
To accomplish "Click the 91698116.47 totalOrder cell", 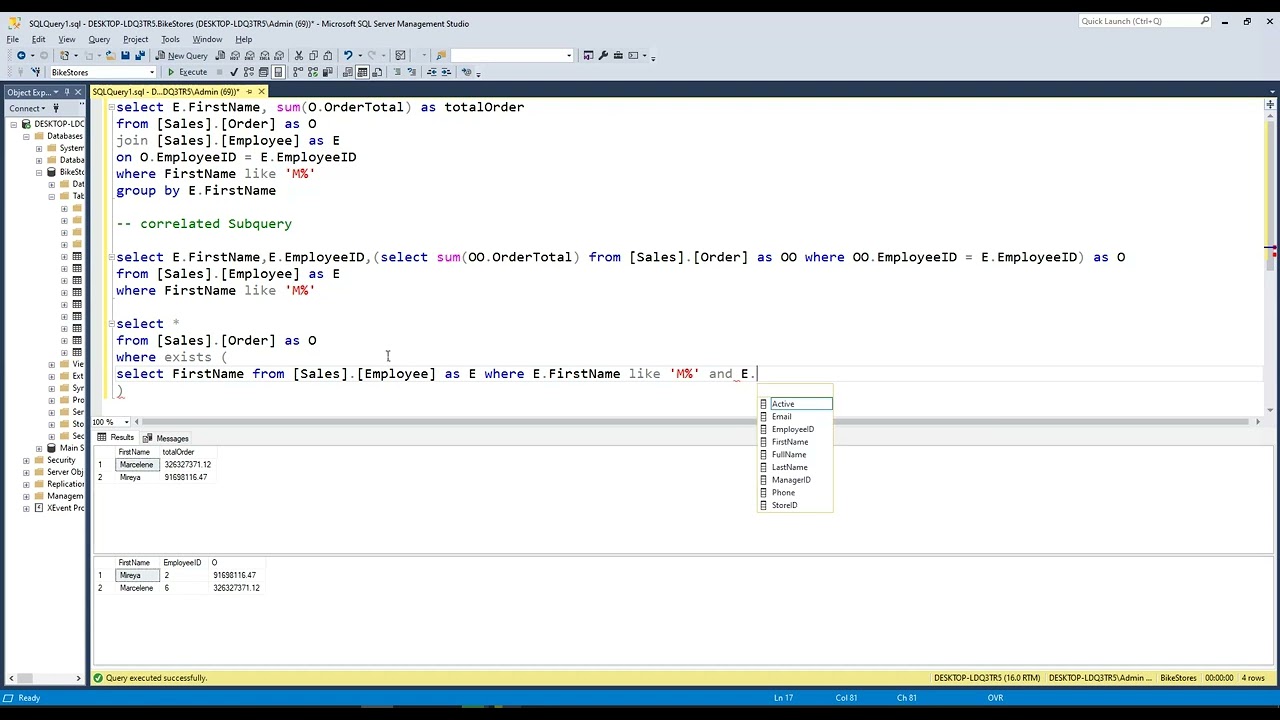I will click(x=186, y=477).
